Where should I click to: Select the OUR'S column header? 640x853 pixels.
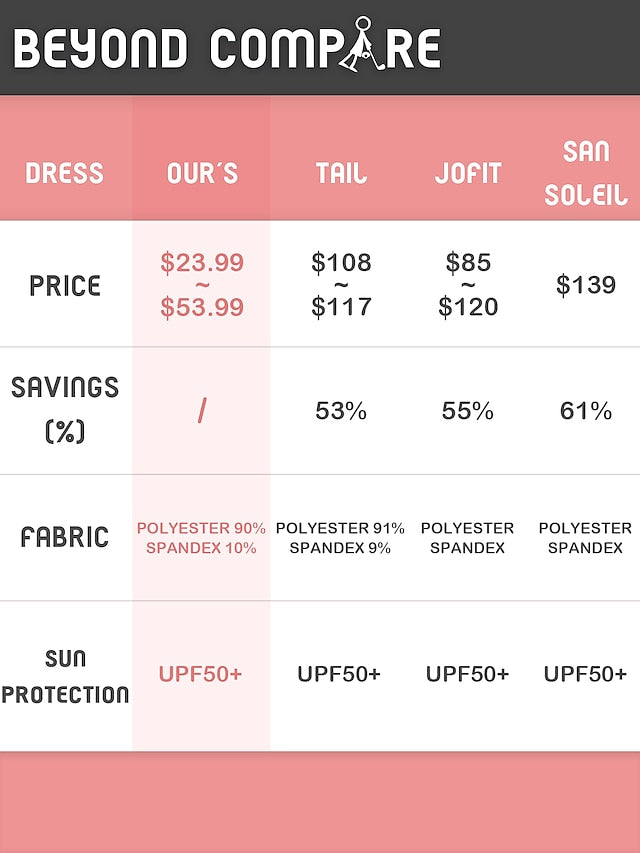coord(202,173)
